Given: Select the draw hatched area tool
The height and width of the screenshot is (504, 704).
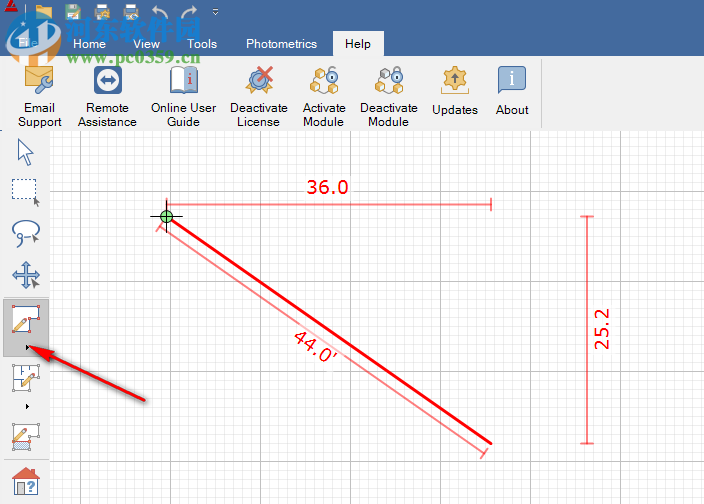Looking at the screenshot, I should (26, 437).
